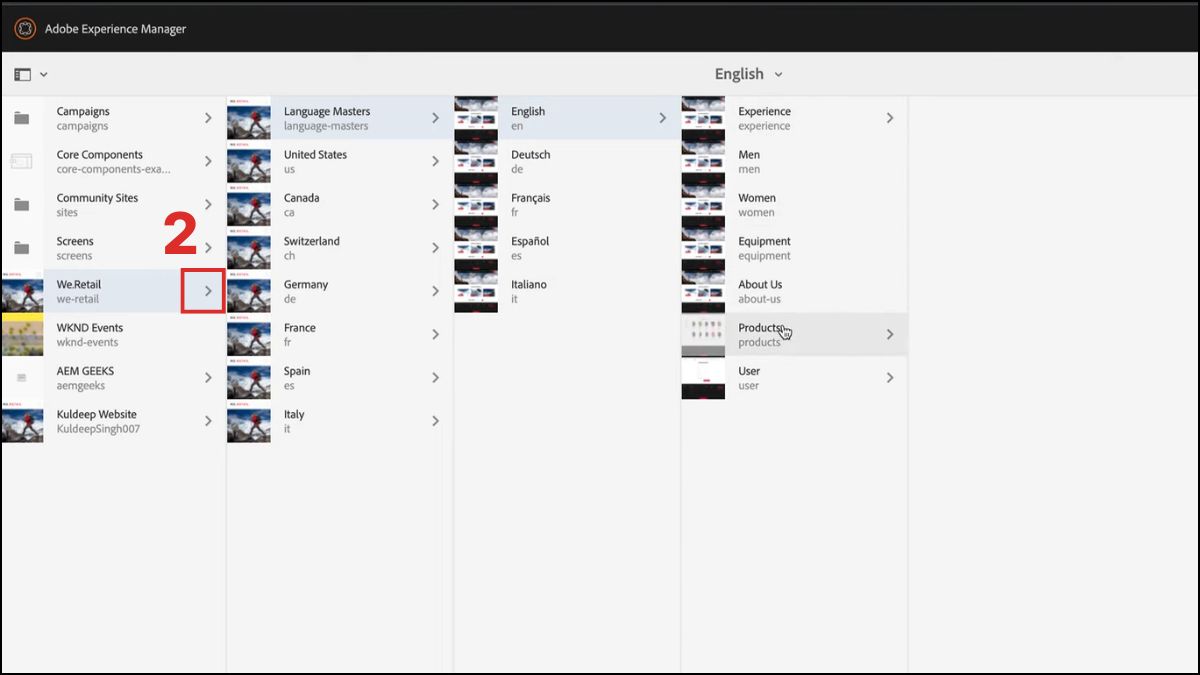Open the Women page row
This screenshot has height=675, width=1200.
794,205
